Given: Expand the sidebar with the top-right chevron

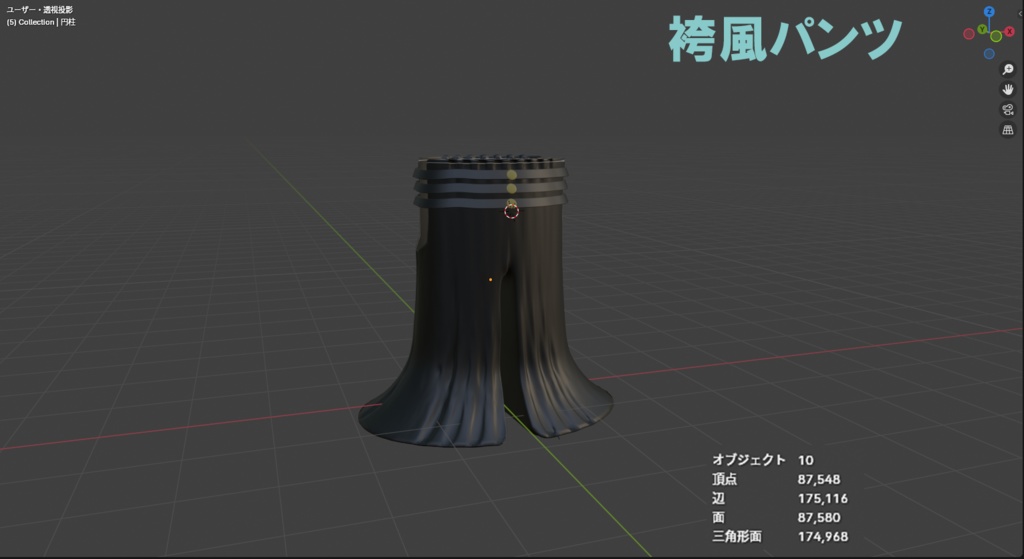Looking at the screenshot, I should [1021, 14].
